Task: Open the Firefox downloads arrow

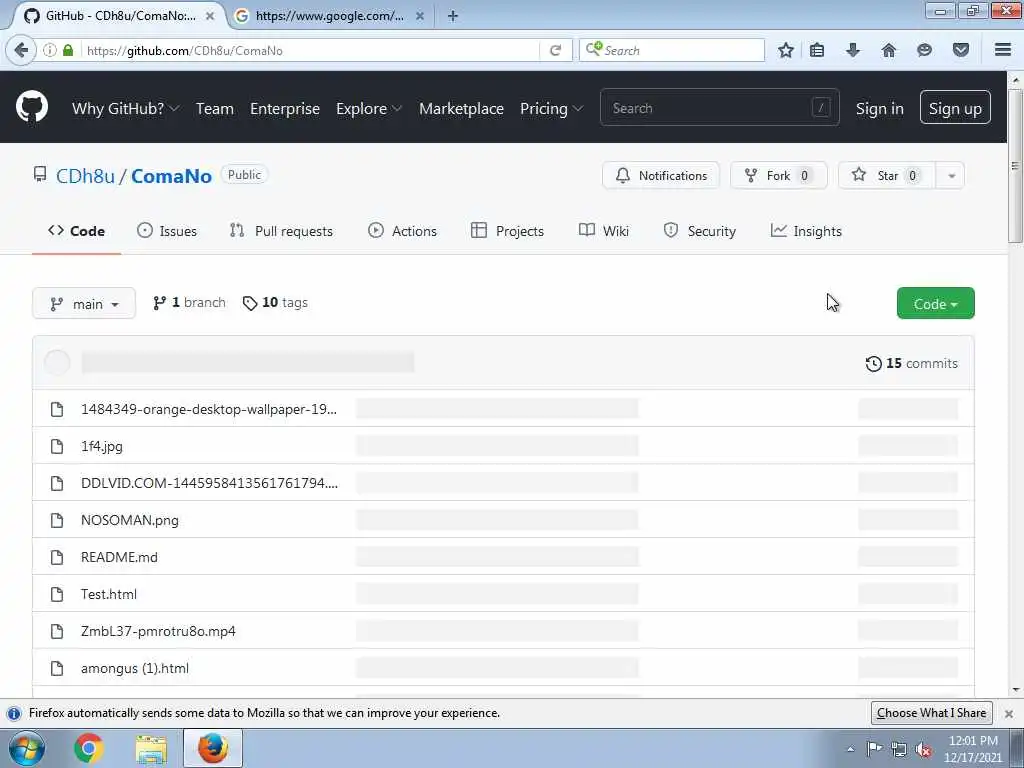Action: pos(853,50)
